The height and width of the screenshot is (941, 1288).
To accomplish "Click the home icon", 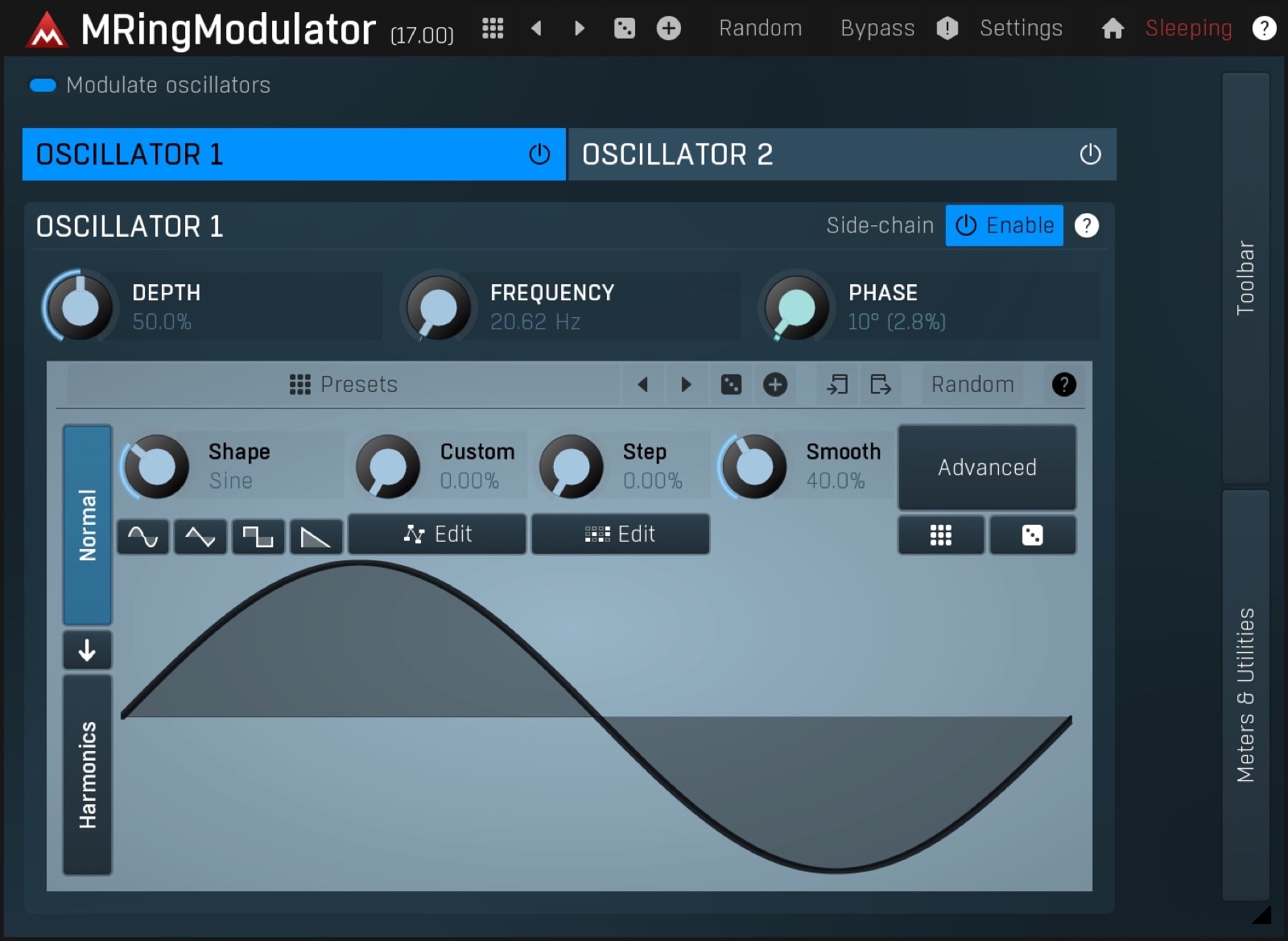I will pyautogui.click(x=1113, y=28).
